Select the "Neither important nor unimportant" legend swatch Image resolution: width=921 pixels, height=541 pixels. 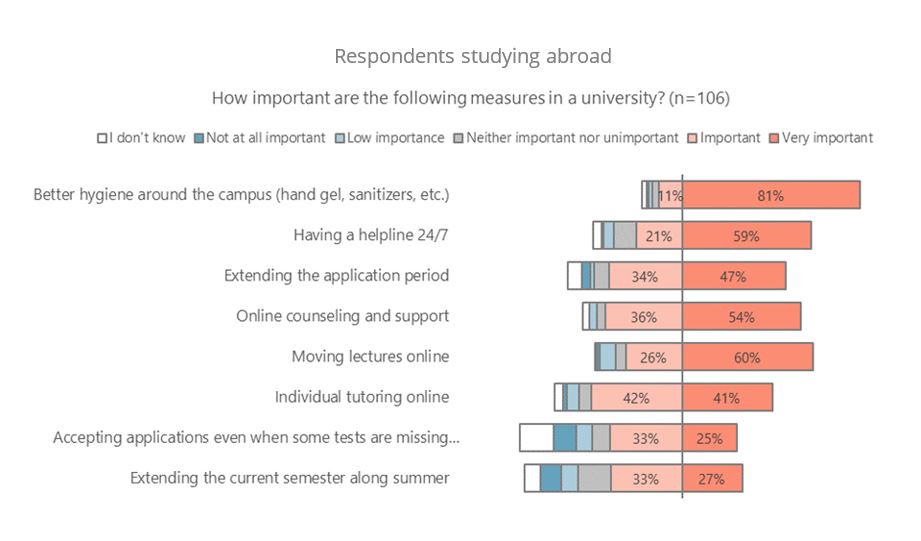pyautogui.click(x=460, y=138)
